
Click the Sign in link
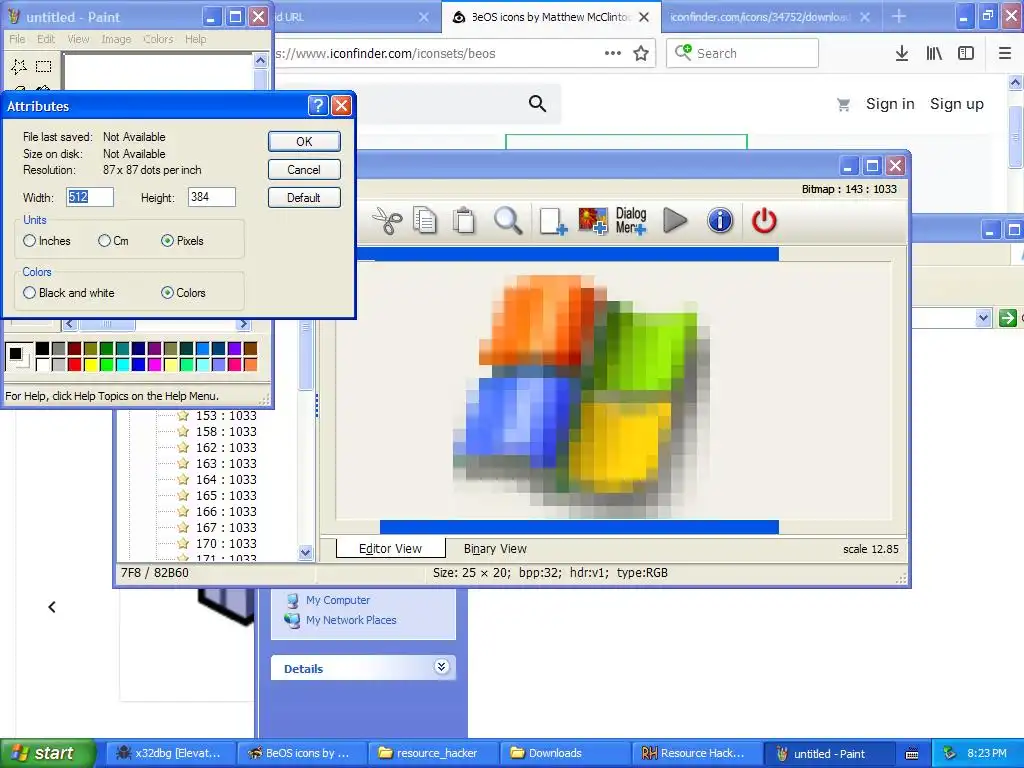pos(889,104)
